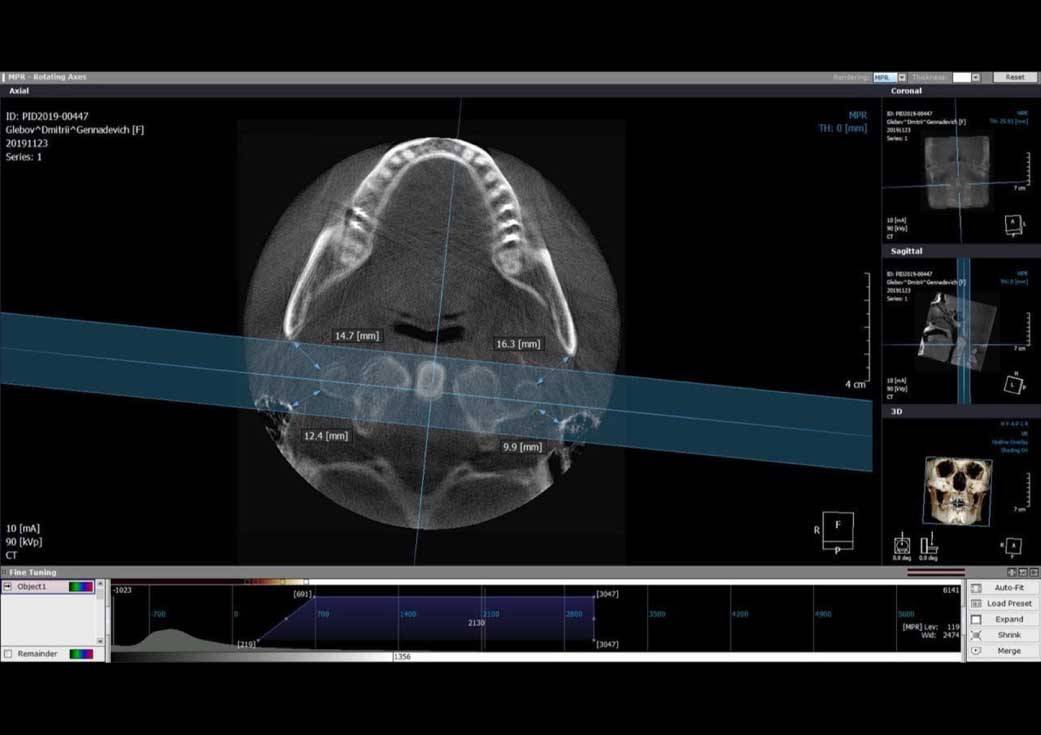Toggle the Fine Tuning panel collapse box

click(4, 572)
